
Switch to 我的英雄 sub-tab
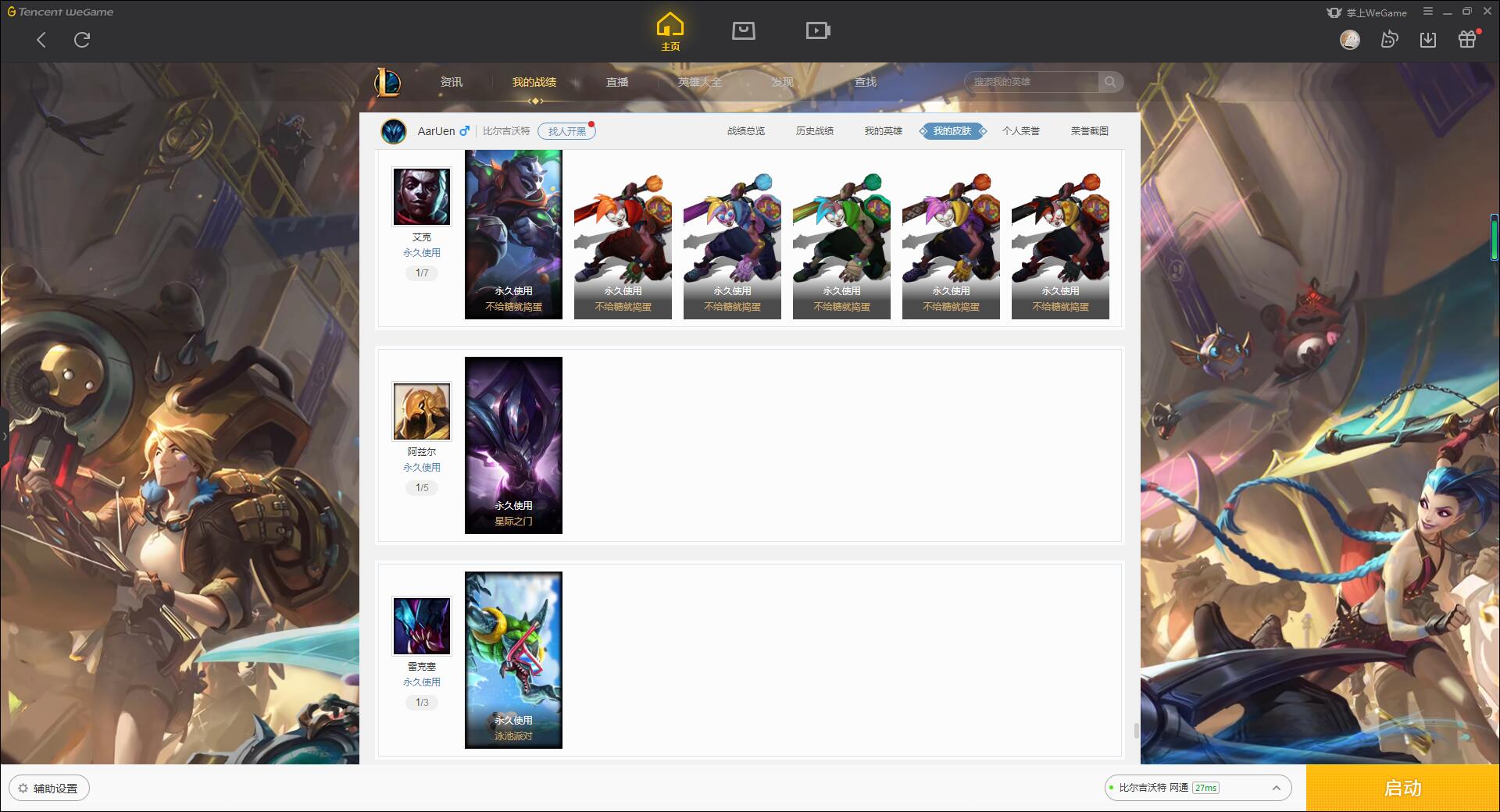click(884, 131)
